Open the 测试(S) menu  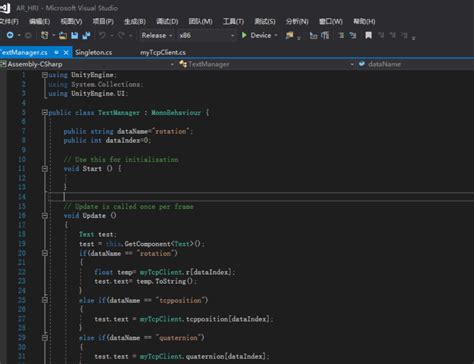pos(265,22)
